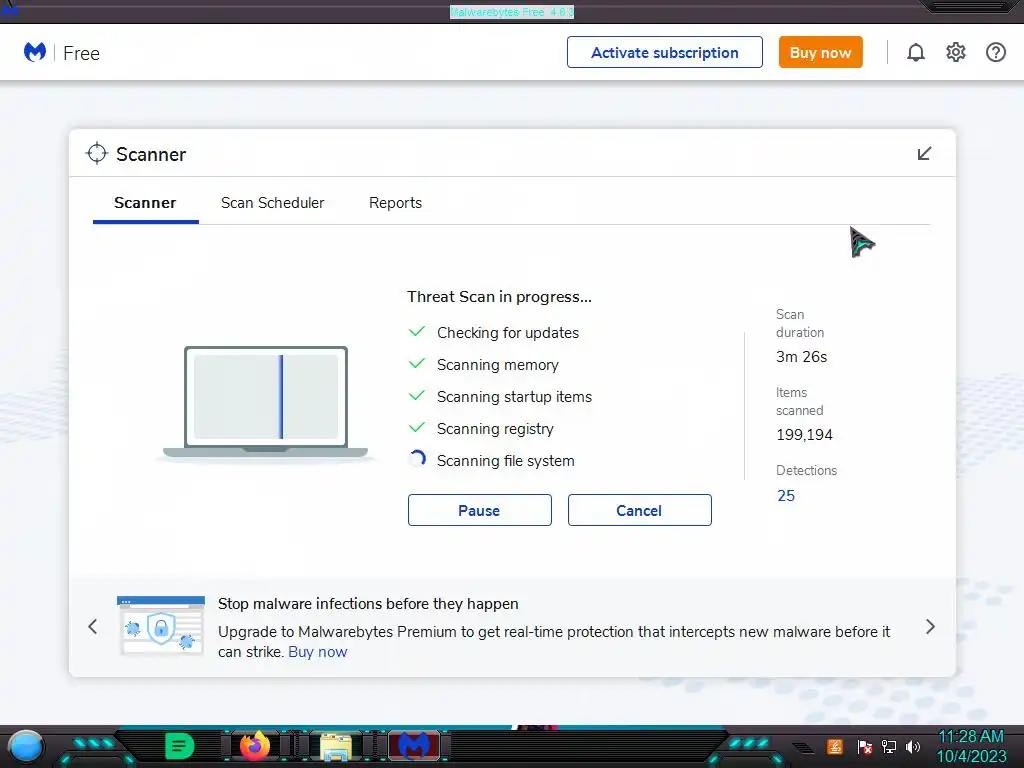
Task: Click the 'Free' edition label
Action: coord(81,54)
